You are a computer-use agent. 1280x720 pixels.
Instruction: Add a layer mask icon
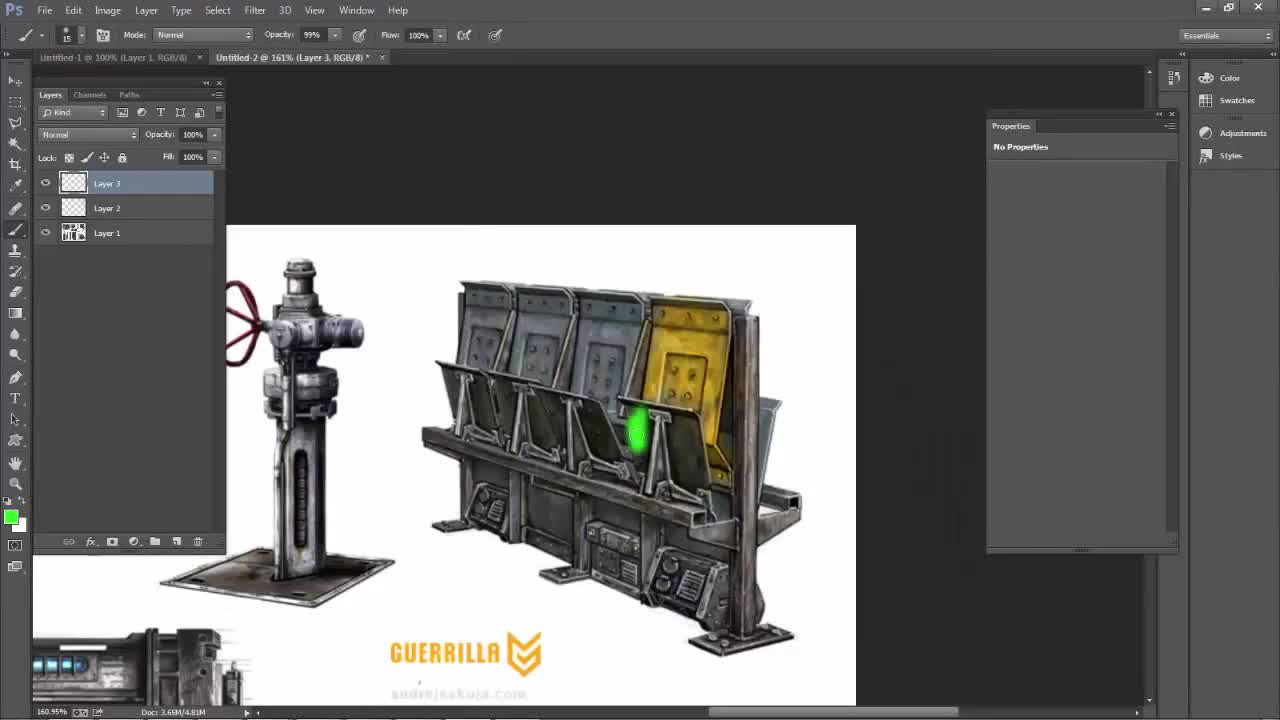[x=112, y=542]
